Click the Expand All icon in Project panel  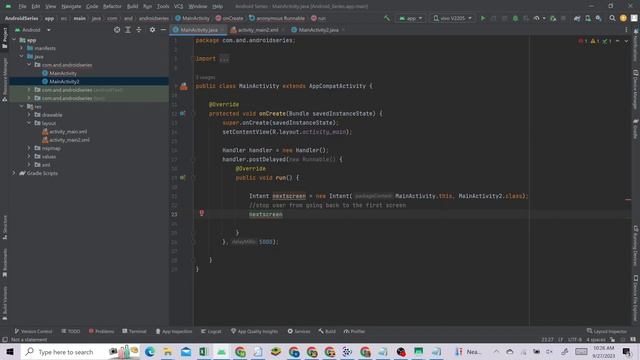pyautogui.click(x=128, y=30)
